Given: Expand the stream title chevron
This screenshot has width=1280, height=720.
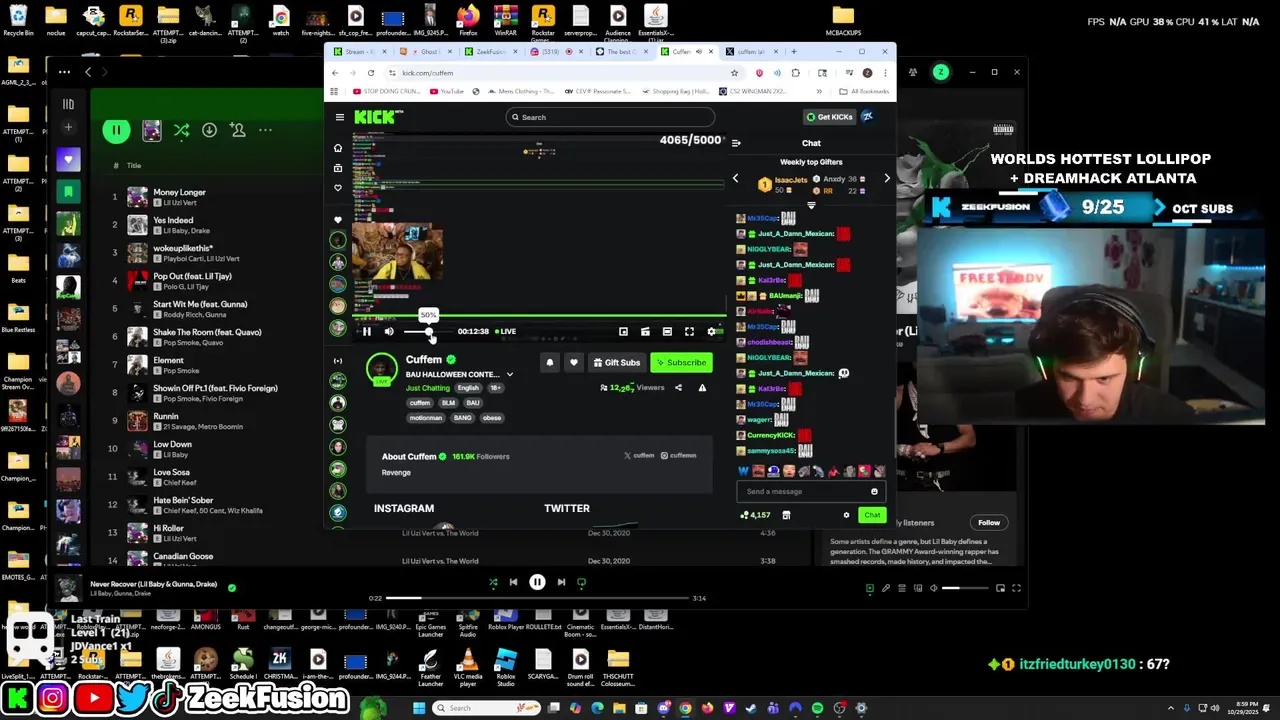Looking at the screenshot, I should [x=509, y=374].
